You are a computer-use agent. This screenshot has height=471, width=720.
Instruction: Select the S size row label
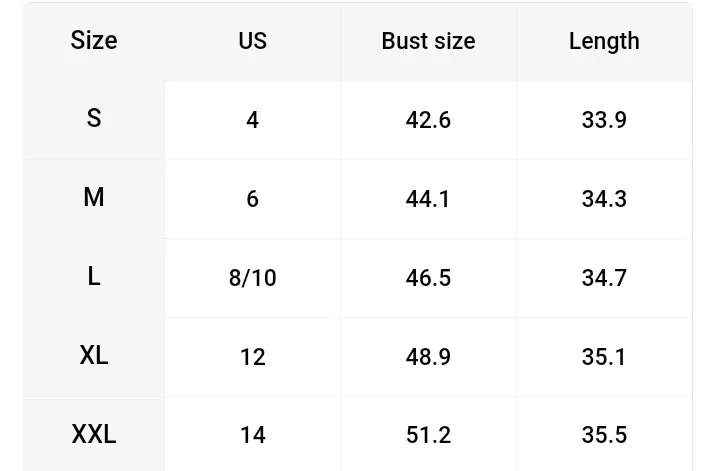pyautogui.click(x=94, y=118)
